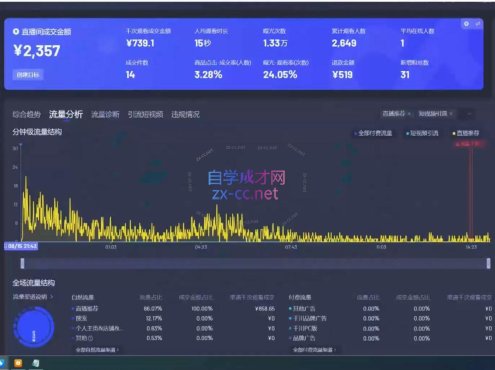
Task: Click the 搜索 row with 12.17%
Action: [173, 318]
